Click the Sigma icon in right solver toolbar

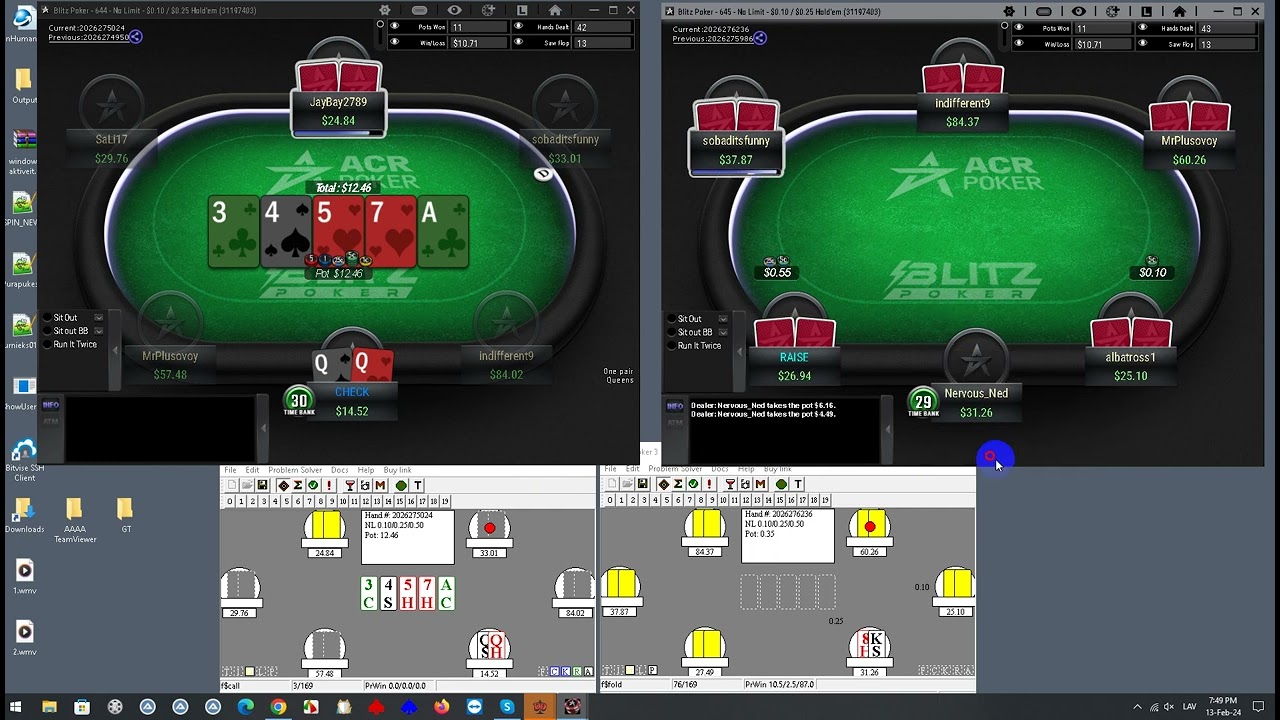pyautogui.click(x=678, y=484)
